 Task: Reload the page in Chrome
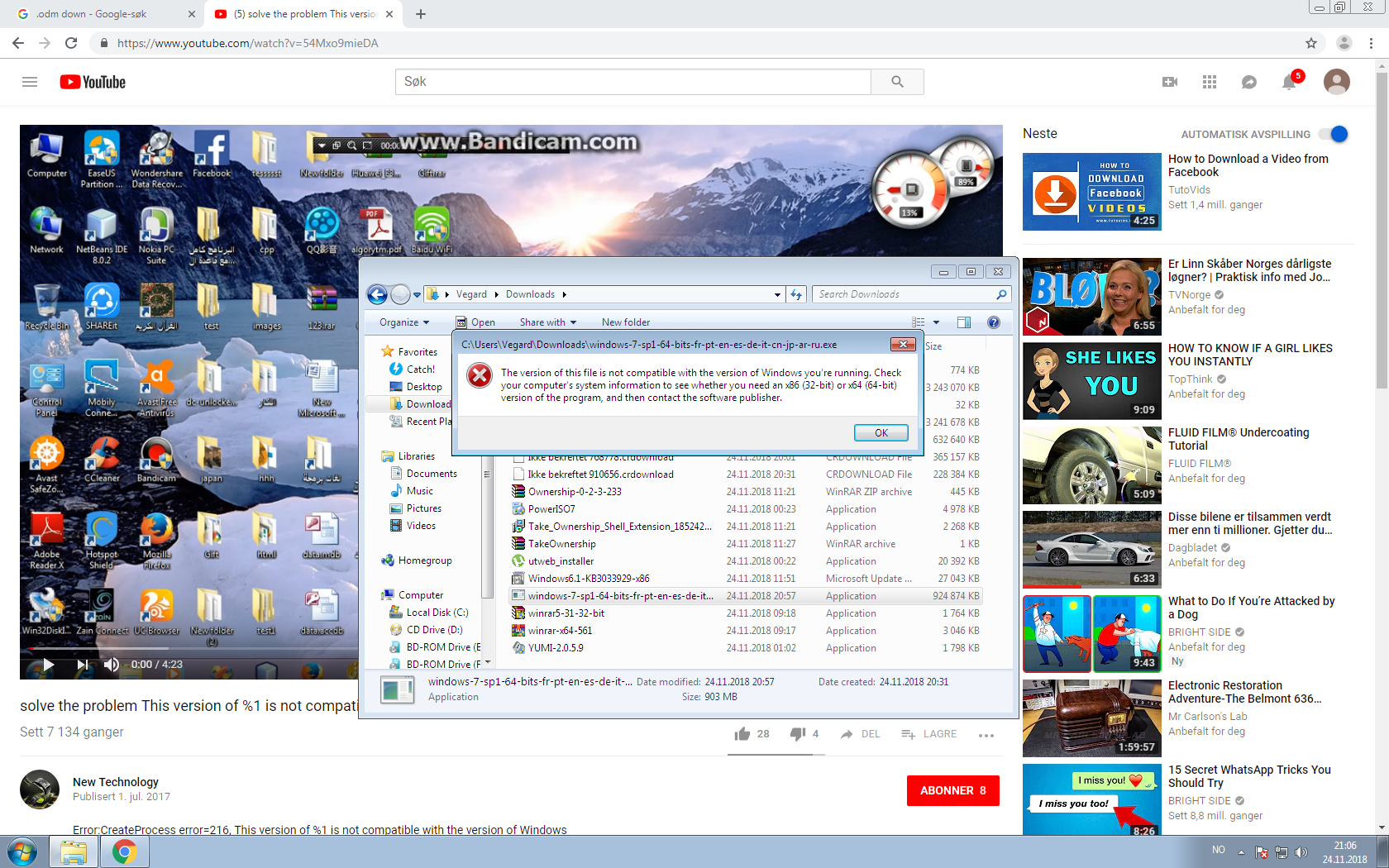(71, 43)
